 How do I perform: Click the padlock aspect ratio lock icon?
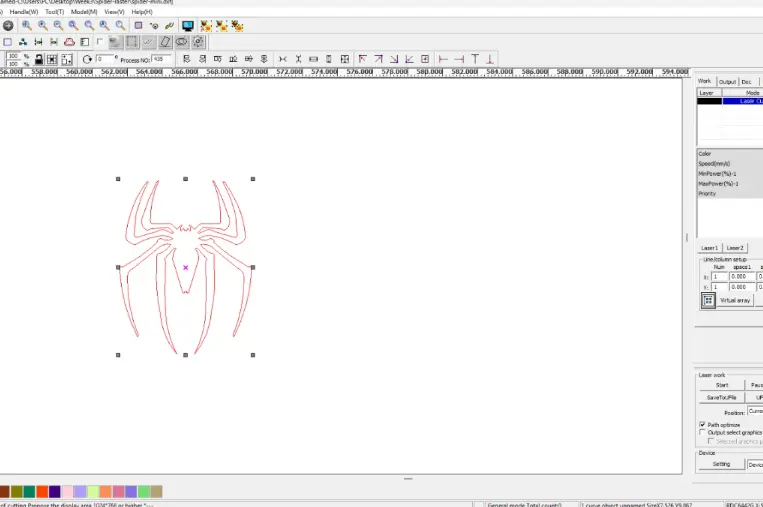coord(38,59)
